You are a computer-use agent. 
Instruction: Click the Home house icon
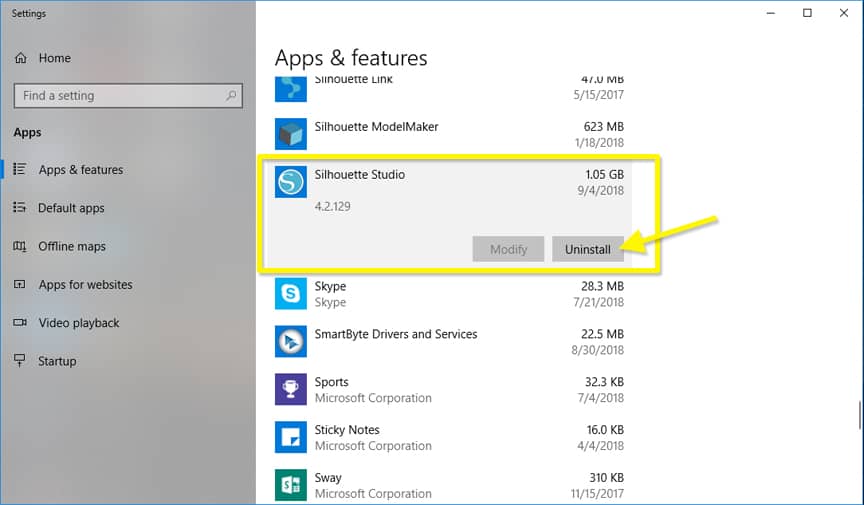pos(20,58)
